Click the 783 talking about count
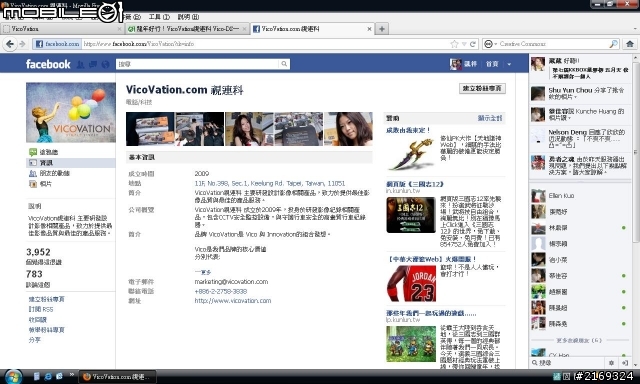This screenshot has height=384, width=640. tap(34, 274)
